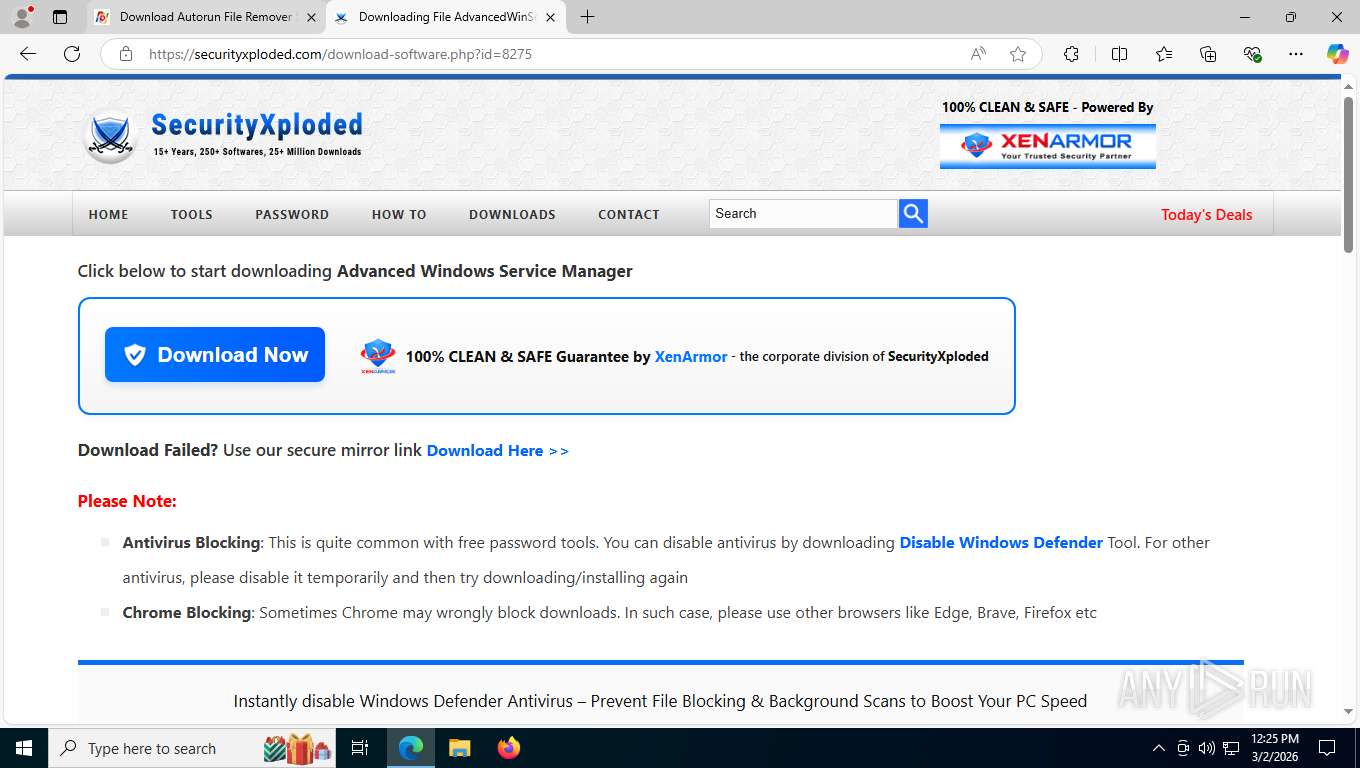Click Microsoft Edge taskbar icon

411,748
